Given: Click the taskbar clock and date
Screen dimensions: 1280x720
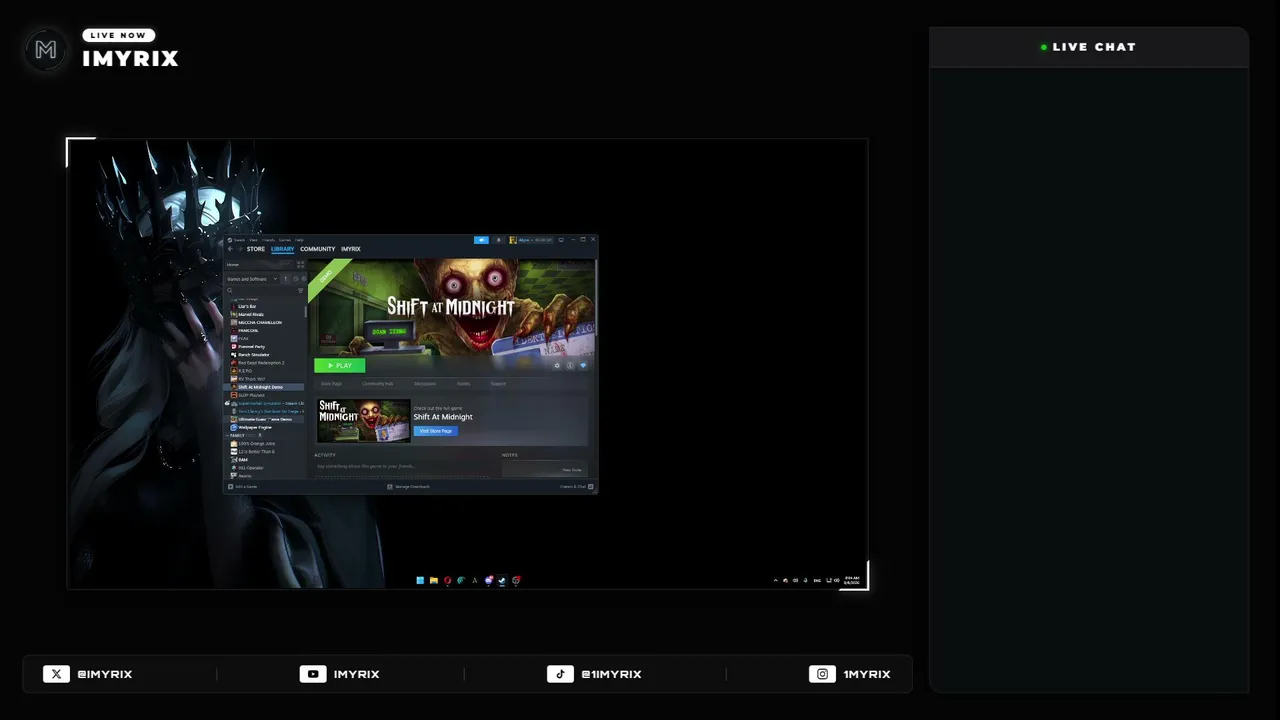Looking at the screenshot, I should point(852,580).
